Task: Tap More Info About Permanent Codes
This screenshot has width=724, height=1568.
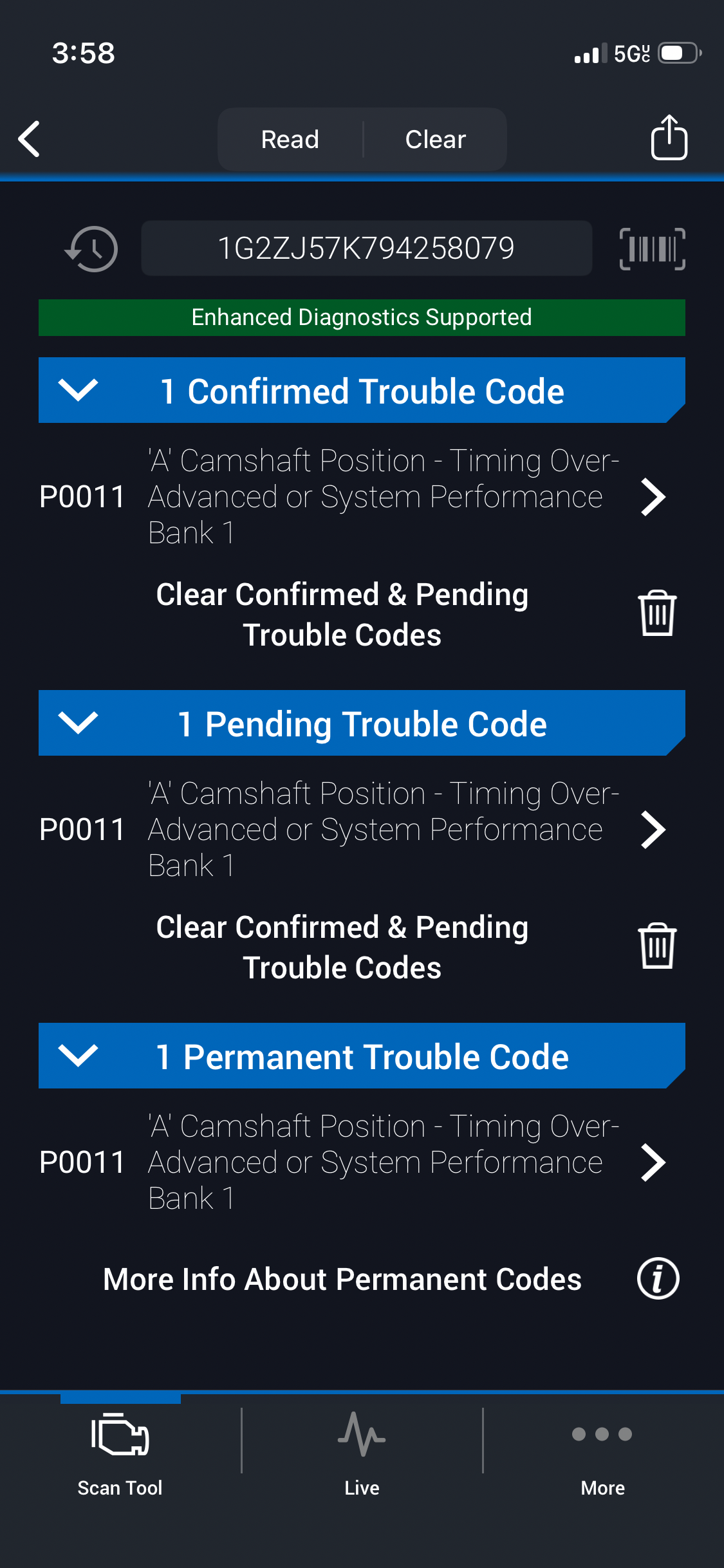Action: [342, 1279]
